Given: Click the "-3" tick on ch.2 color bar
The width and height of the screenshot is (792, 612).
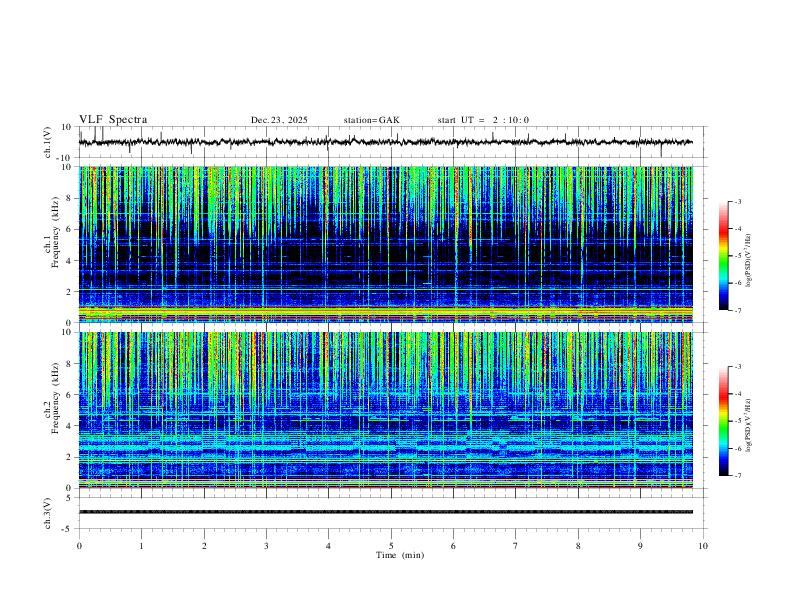Looking at the screenshot, I should (738, 367).
